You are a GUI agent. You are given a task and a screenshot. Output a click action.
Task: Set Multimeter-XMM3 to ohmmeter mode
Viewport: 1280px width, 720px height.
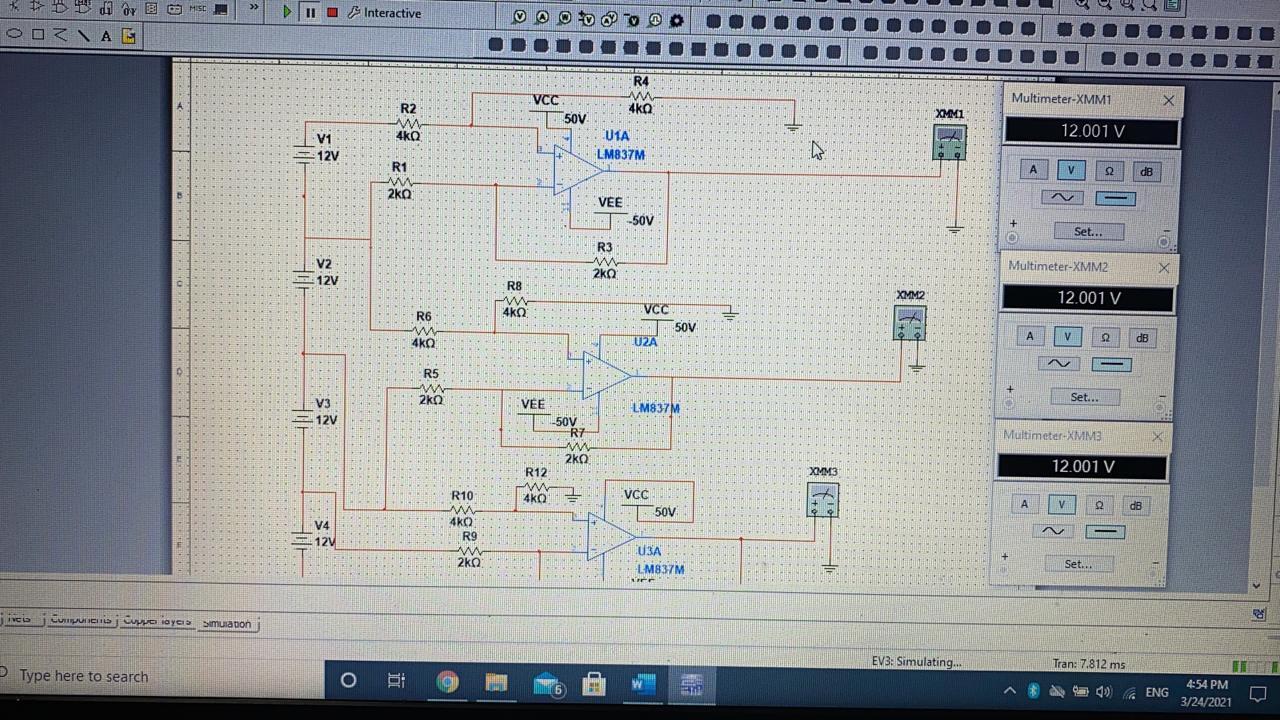pos(1098,505)
